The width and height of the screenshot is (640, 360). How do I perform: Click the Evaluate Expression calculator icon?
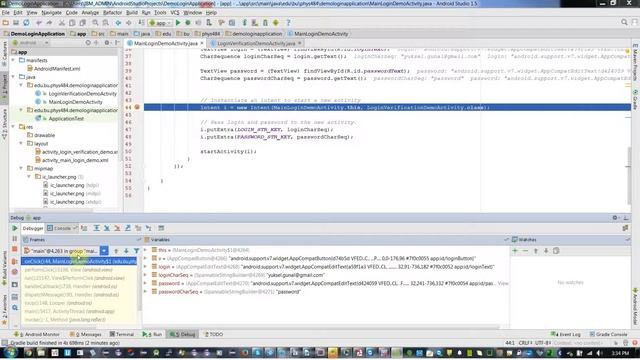161,228
